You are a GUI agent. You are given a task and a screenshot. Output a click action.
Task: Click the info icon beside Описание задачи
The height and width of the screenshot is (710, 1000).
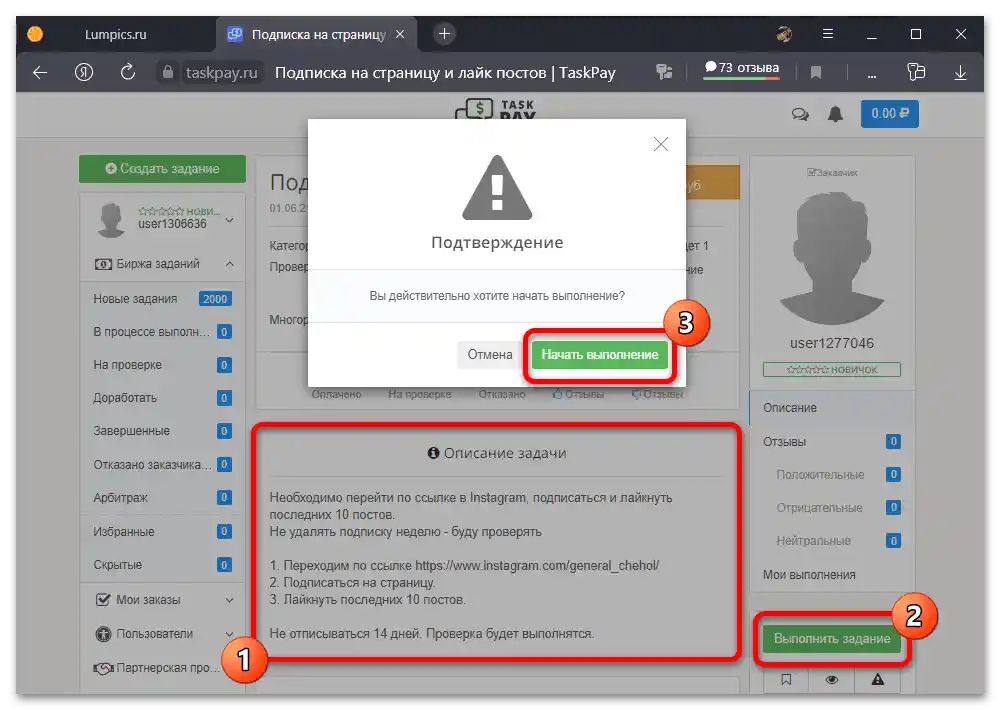433,453
